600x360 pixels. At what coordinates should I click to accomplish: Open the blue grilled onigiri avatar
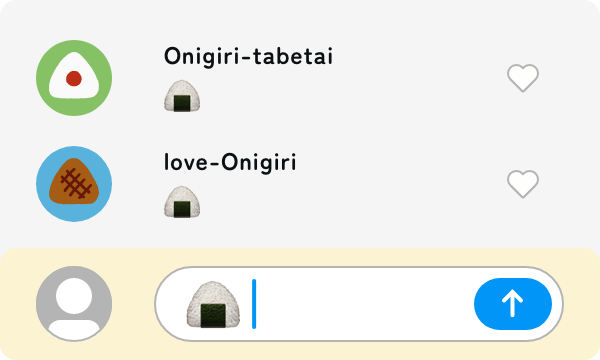click(74, 184)
